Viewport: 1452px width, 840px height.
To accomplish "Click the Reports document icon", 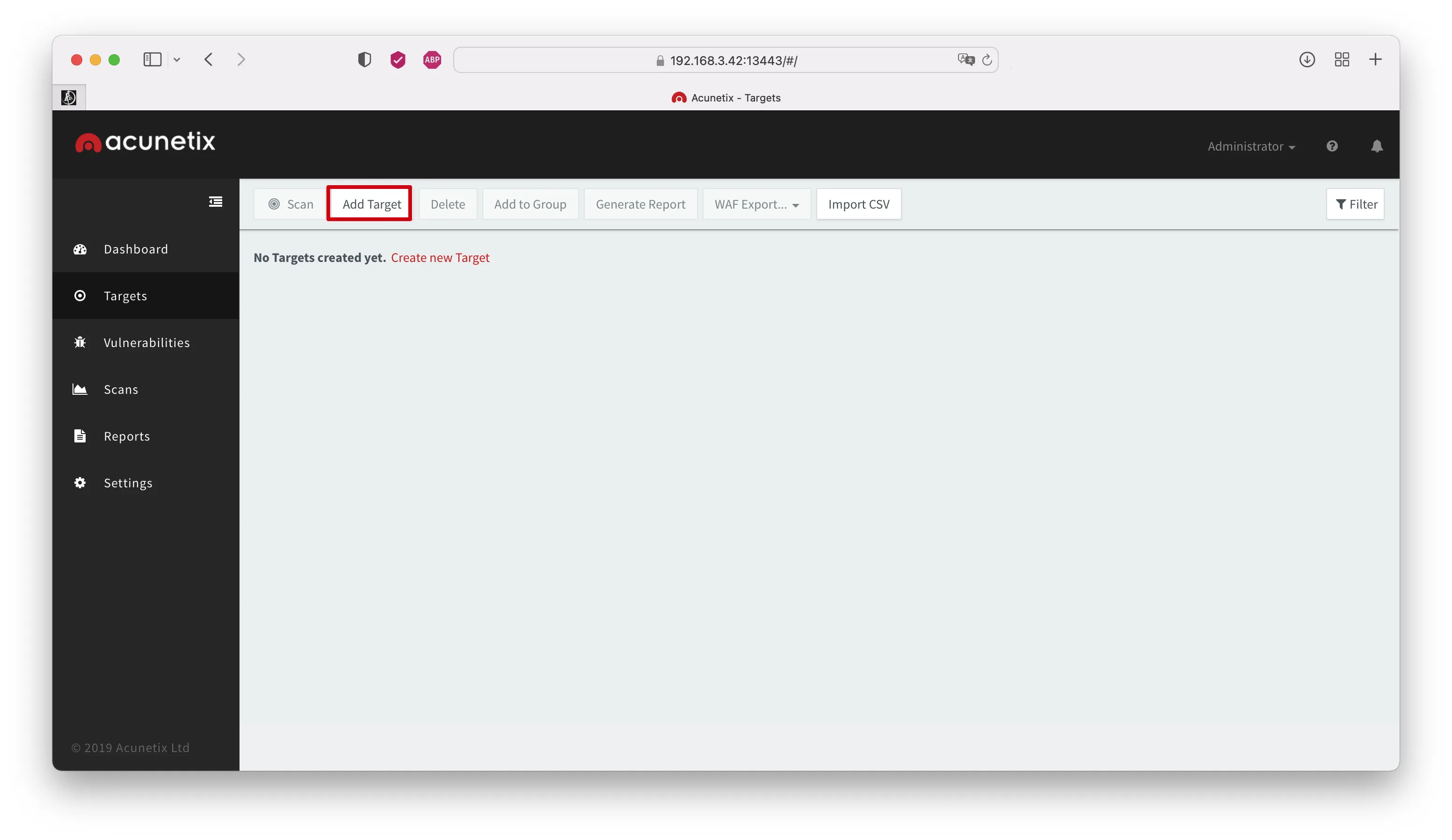I will coord(80,436).
